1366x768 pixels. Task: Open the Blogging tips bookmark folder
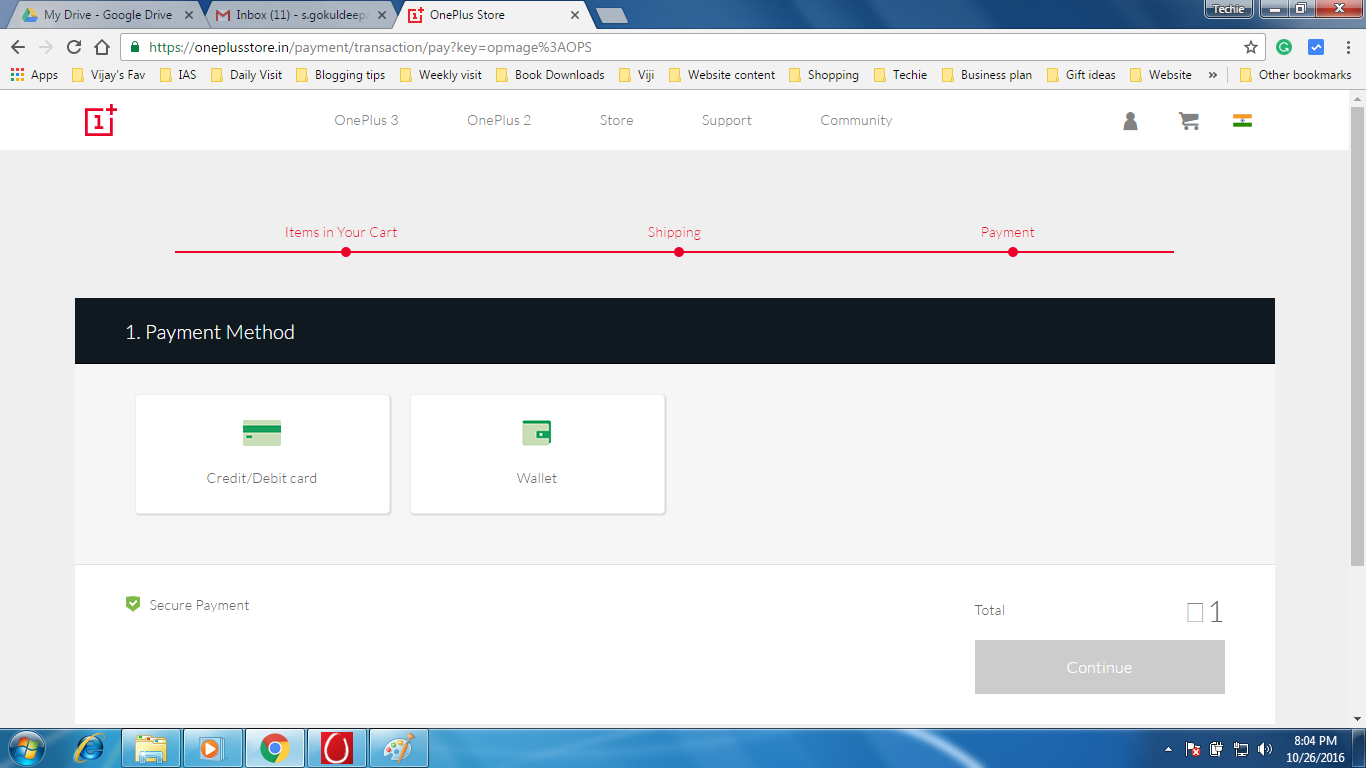coord(340,75)
